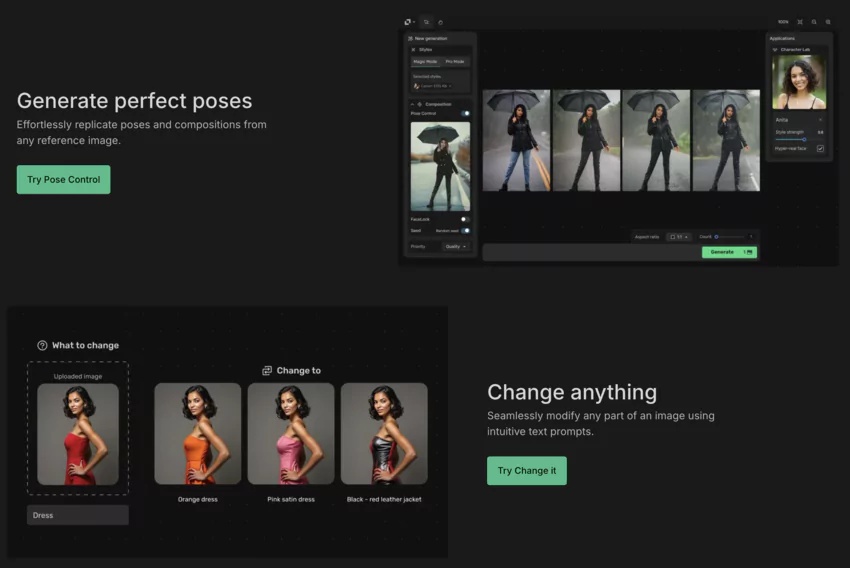The width and height of the screenshot is (850, 568).
Task: Remove the selected Canon style chip
Action: pyautogui.click(x=450, y=86)
